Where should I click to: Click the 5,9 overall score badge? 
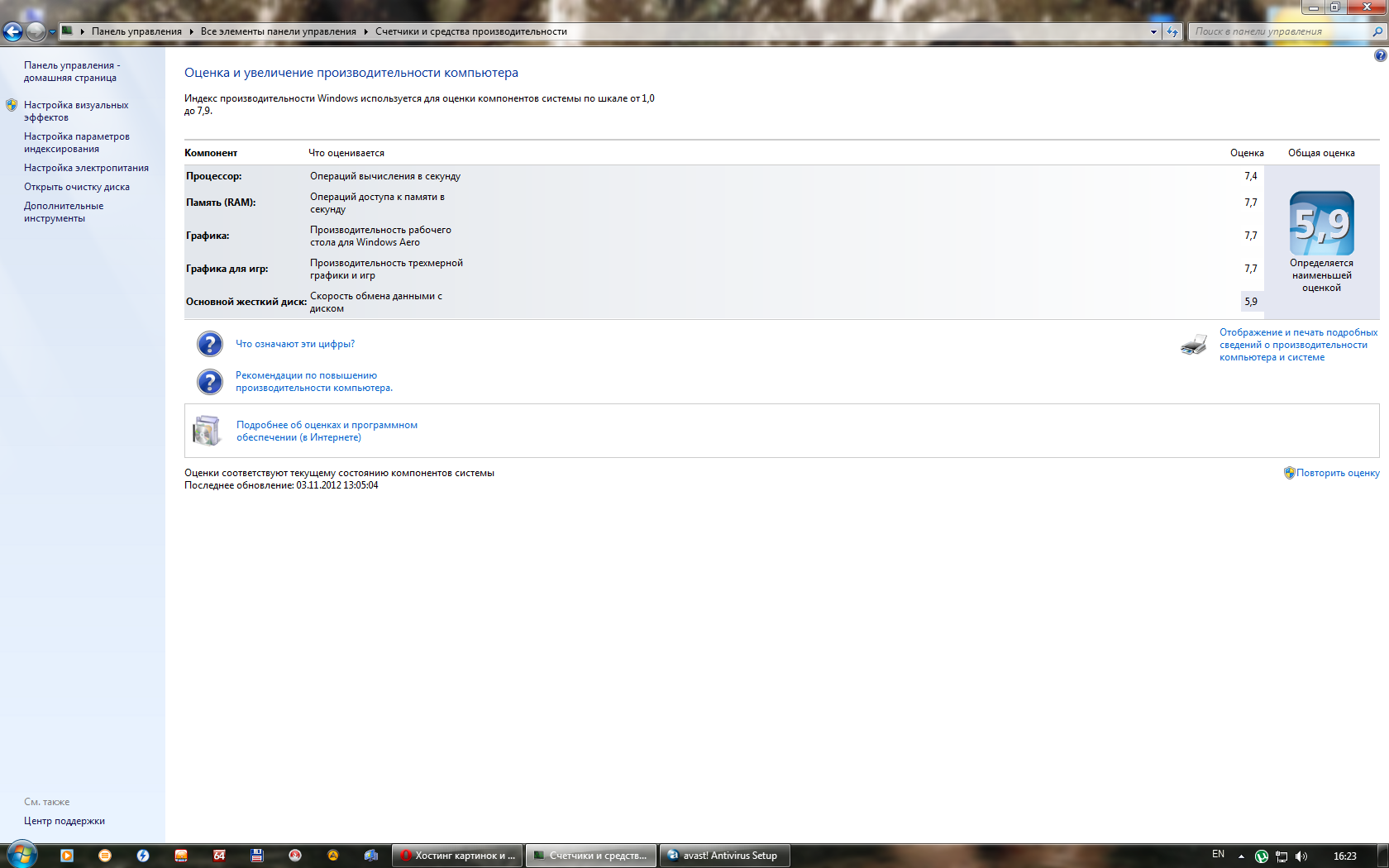click(1321, 223)
